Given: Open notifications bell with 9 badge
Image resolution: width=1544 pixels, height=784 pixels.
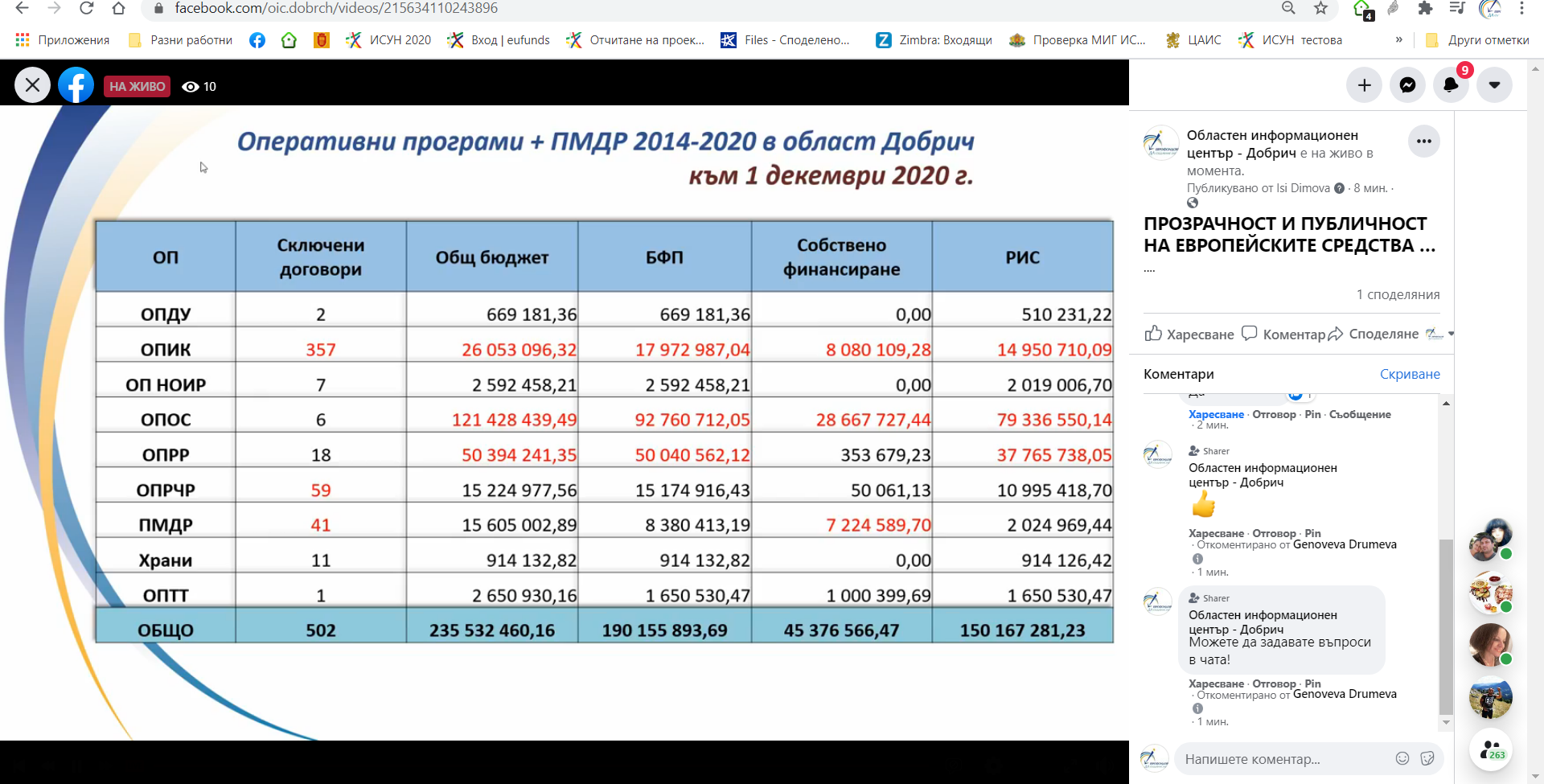Looking at the screenshot, I should tap(1451, 85).
